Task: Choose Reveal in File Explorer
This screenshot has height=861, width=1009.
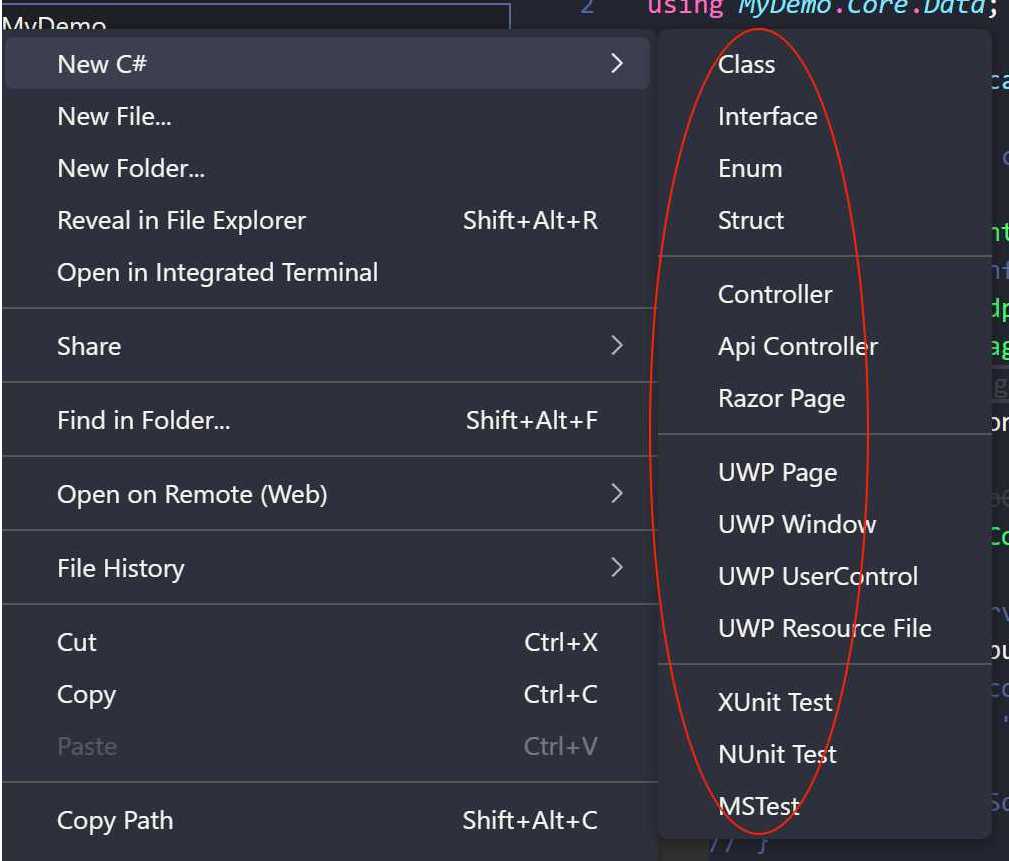Action: tap(181, 220)
